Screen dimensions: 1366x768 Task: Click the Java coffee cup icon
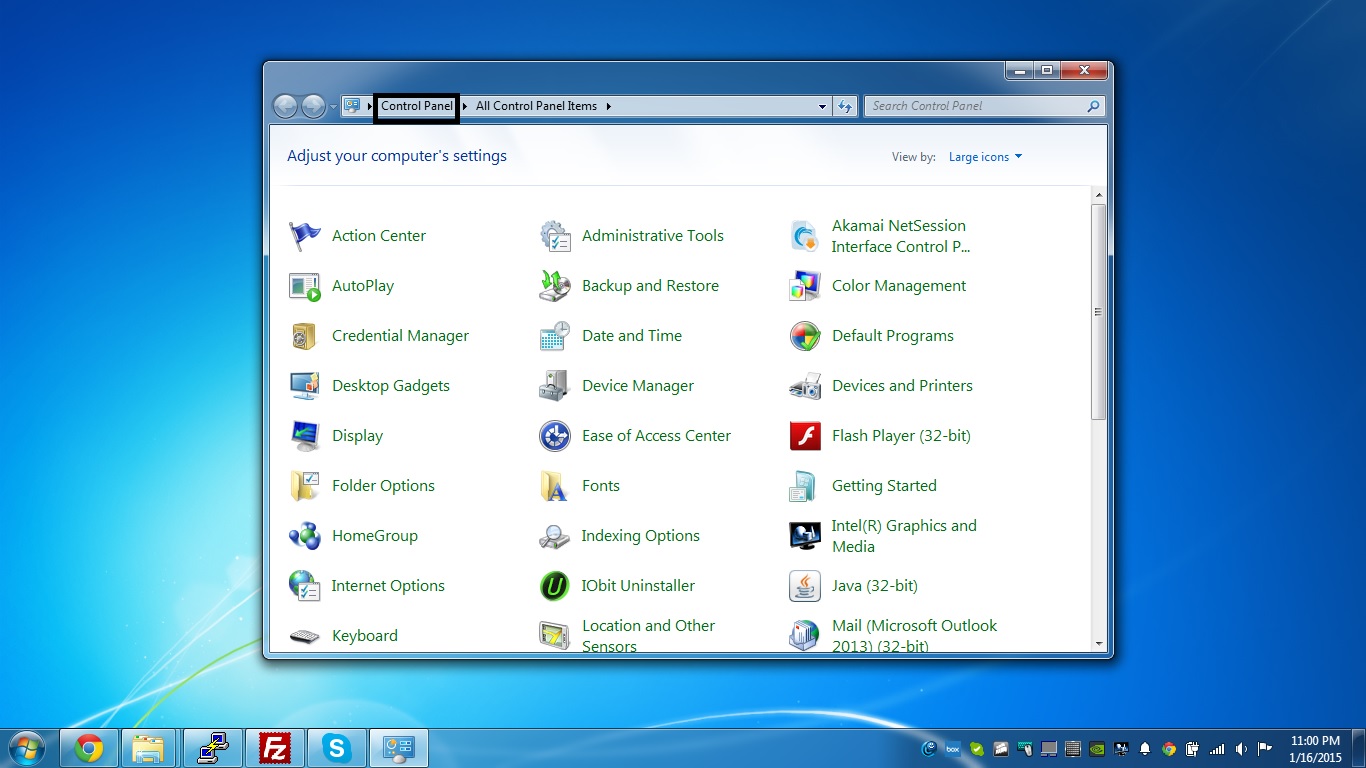[804, 586]
